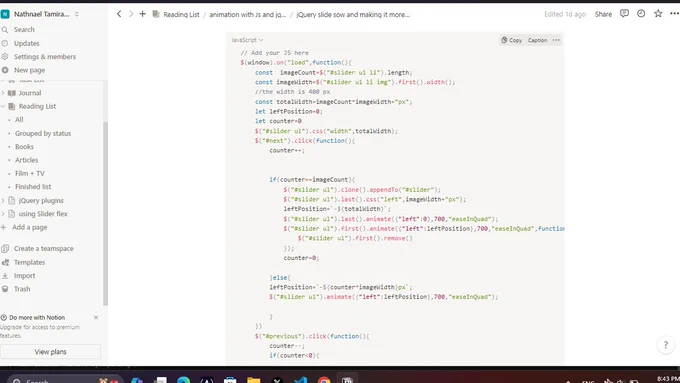This screenshot has height=383, width=680.
Task: Open File Explorer from the taskbar
Action: 253,380
